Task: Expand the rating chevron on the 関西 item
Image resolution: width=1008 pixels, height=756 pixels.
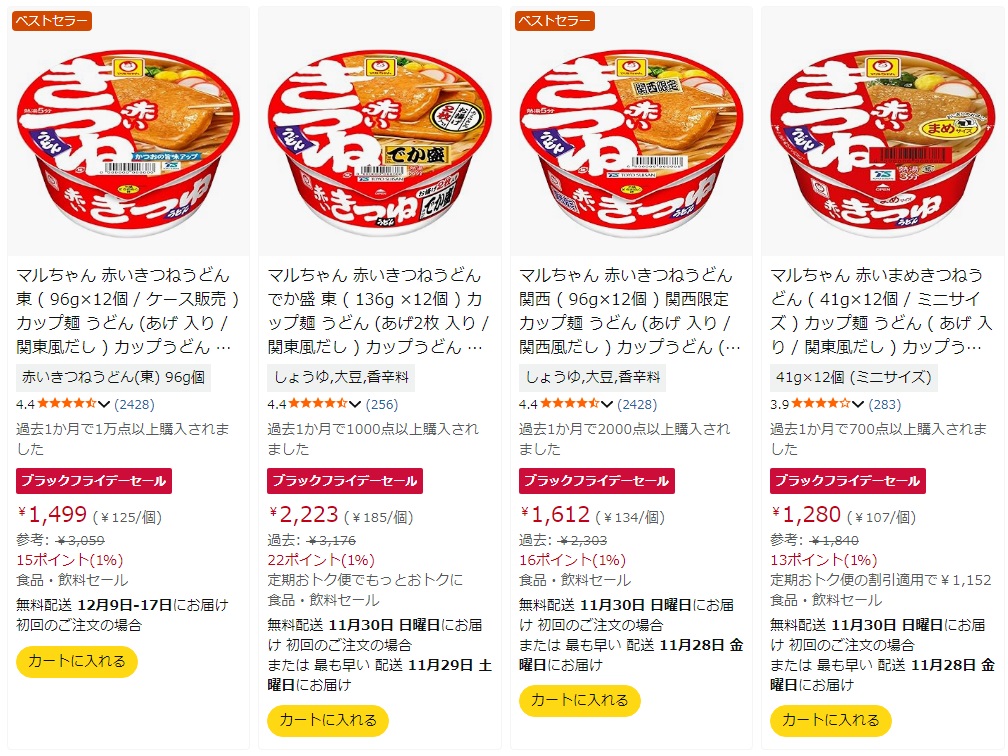Action: 606,404
